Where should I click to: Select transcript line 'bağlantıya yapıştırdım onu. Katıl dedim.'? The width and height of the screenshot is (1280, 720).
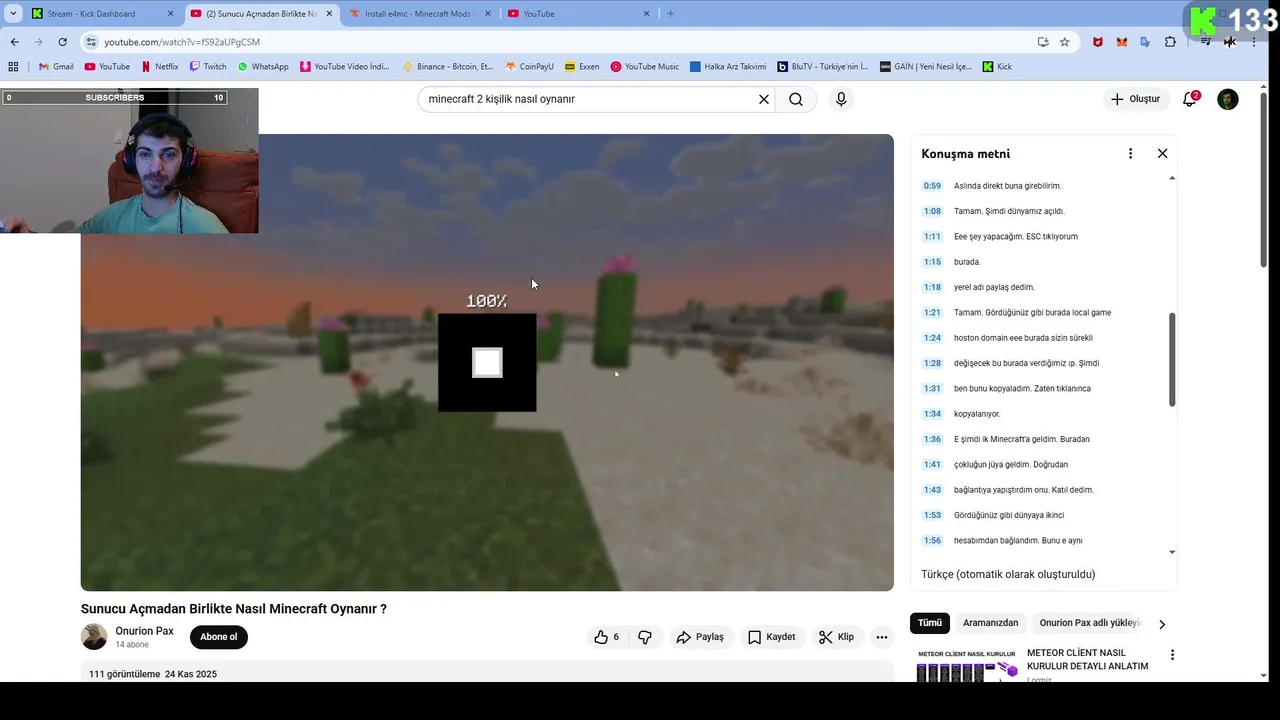pyautogui.click(x=1024, y=490)
